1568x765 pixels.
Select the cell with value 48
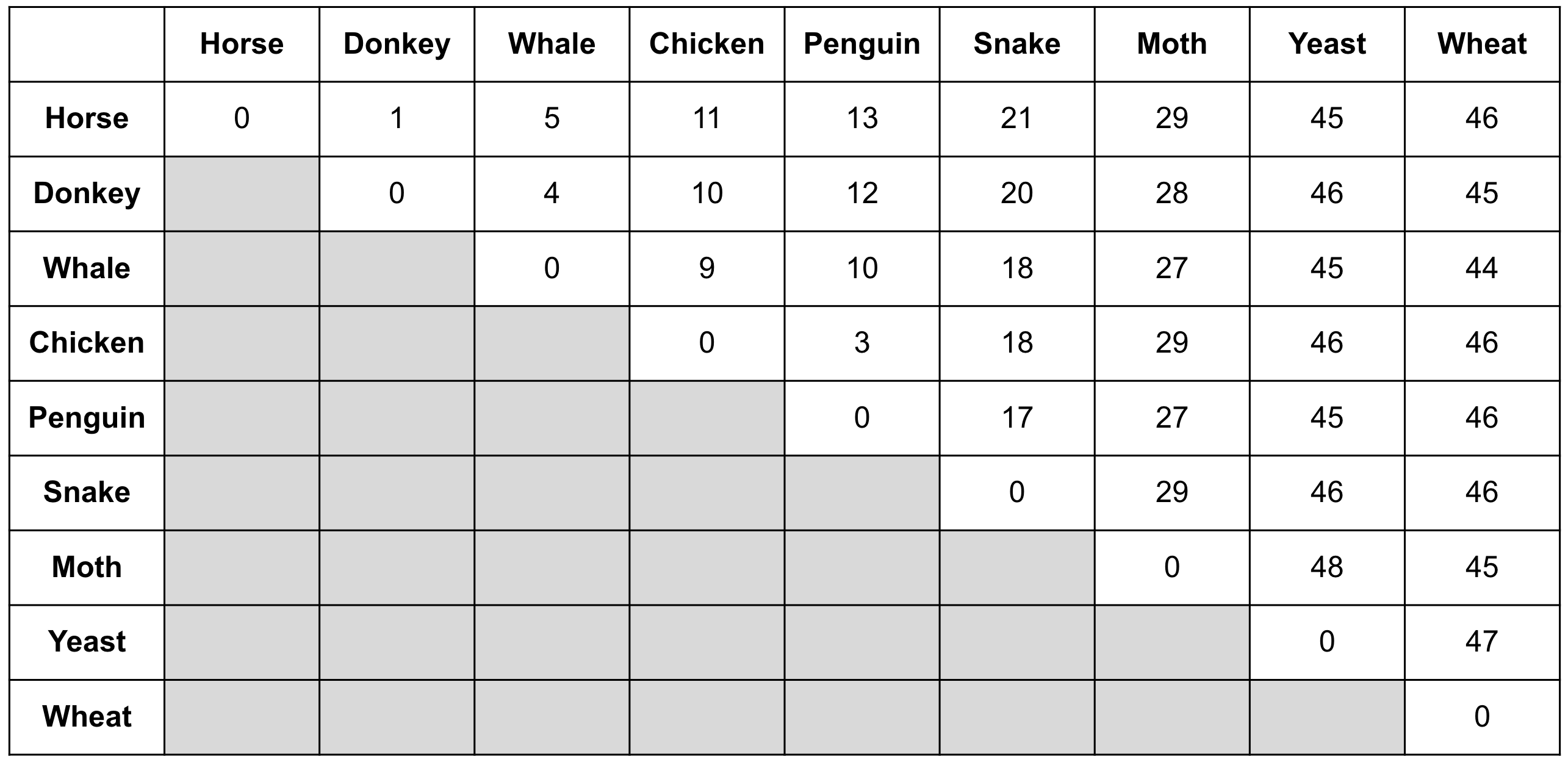[x=1327, y=568]
